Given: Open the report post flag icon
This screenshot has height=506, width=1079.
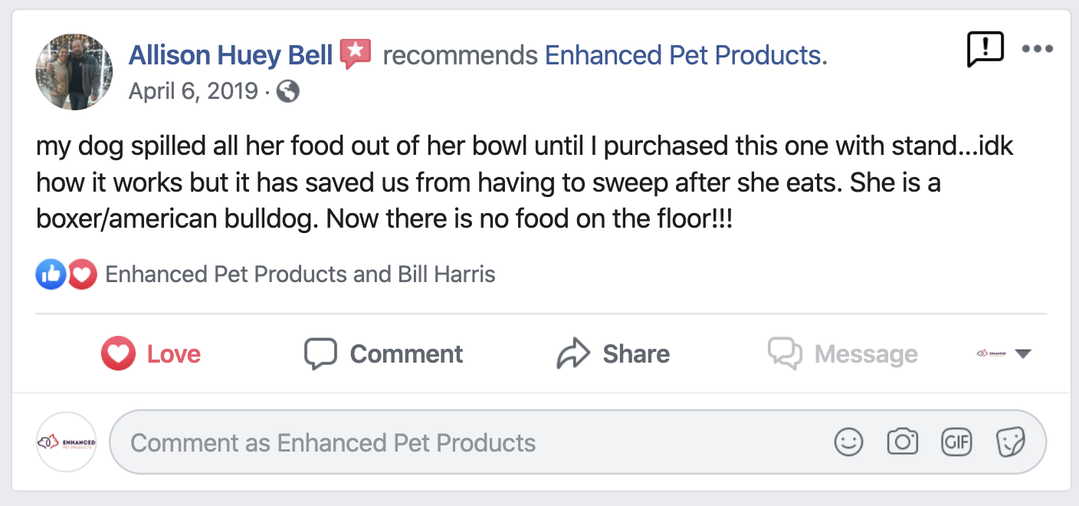Looking at the screenshot, I should point(984,48).
